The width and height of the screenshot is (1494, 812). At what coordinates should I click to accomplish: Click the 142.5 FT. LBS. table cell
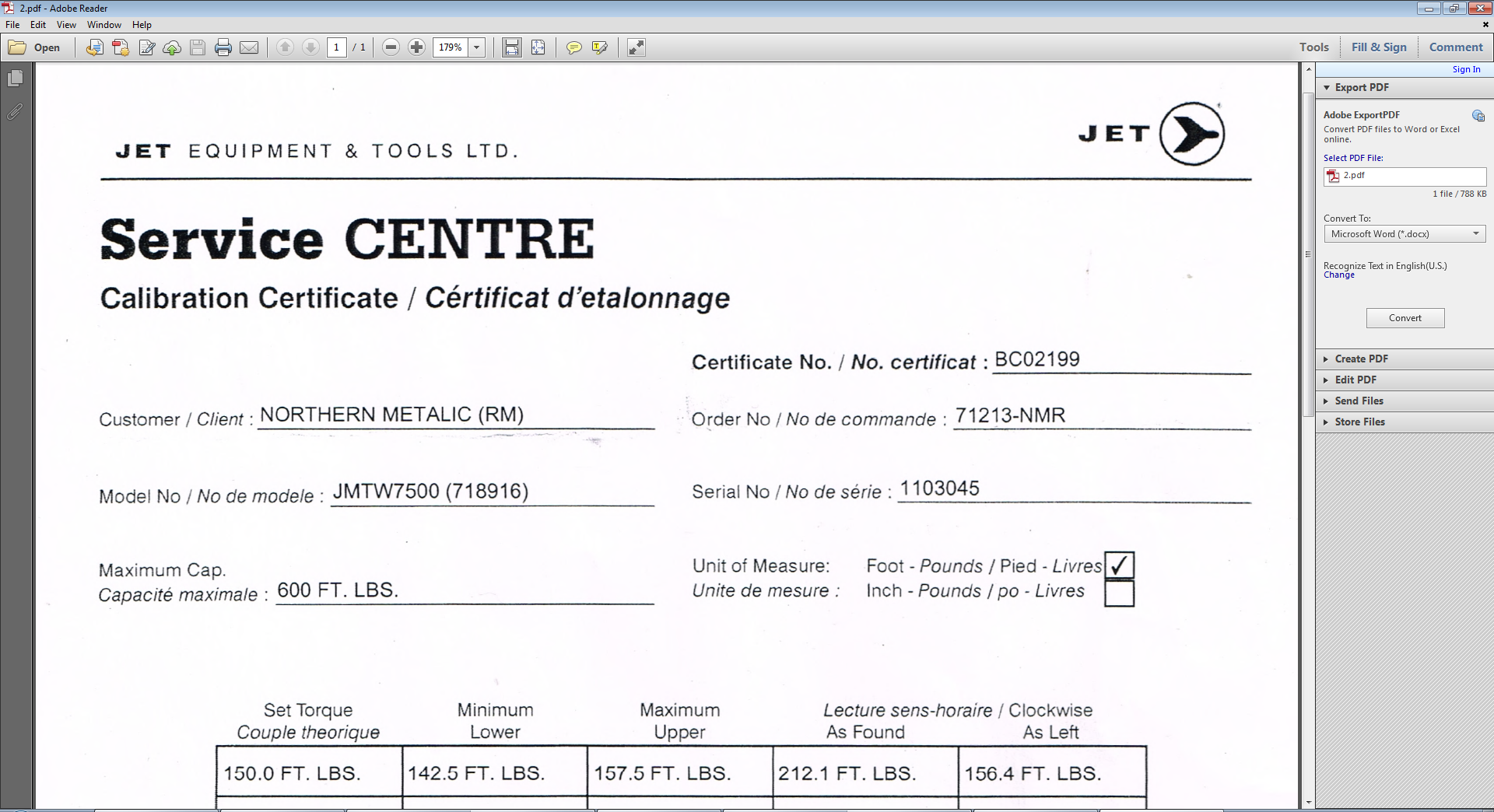pyautogui.click(x=495, y=772)
